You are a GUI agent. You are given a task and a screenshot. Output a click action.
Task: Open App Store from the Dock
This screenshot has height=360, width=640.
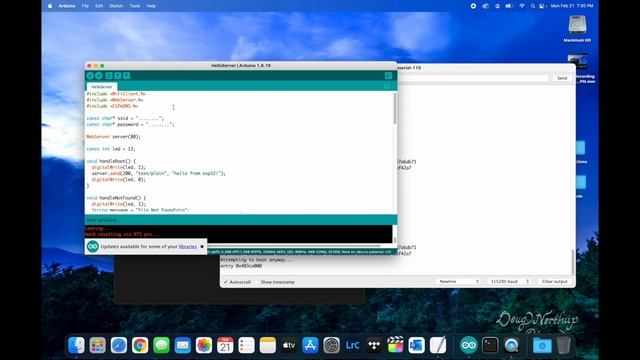pyautogui.click(x=310, y=346)
